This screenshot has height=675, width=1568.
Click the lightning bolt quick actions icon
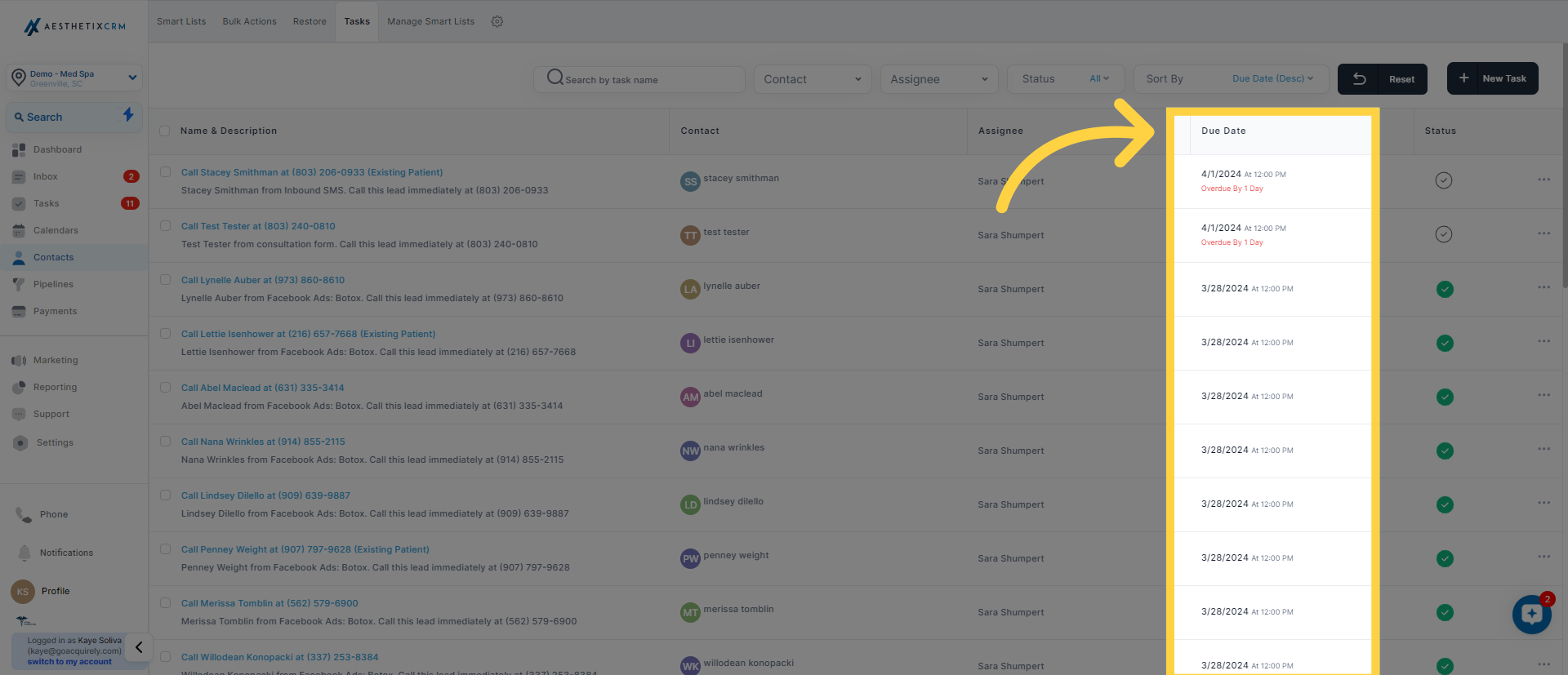(128, 115)
